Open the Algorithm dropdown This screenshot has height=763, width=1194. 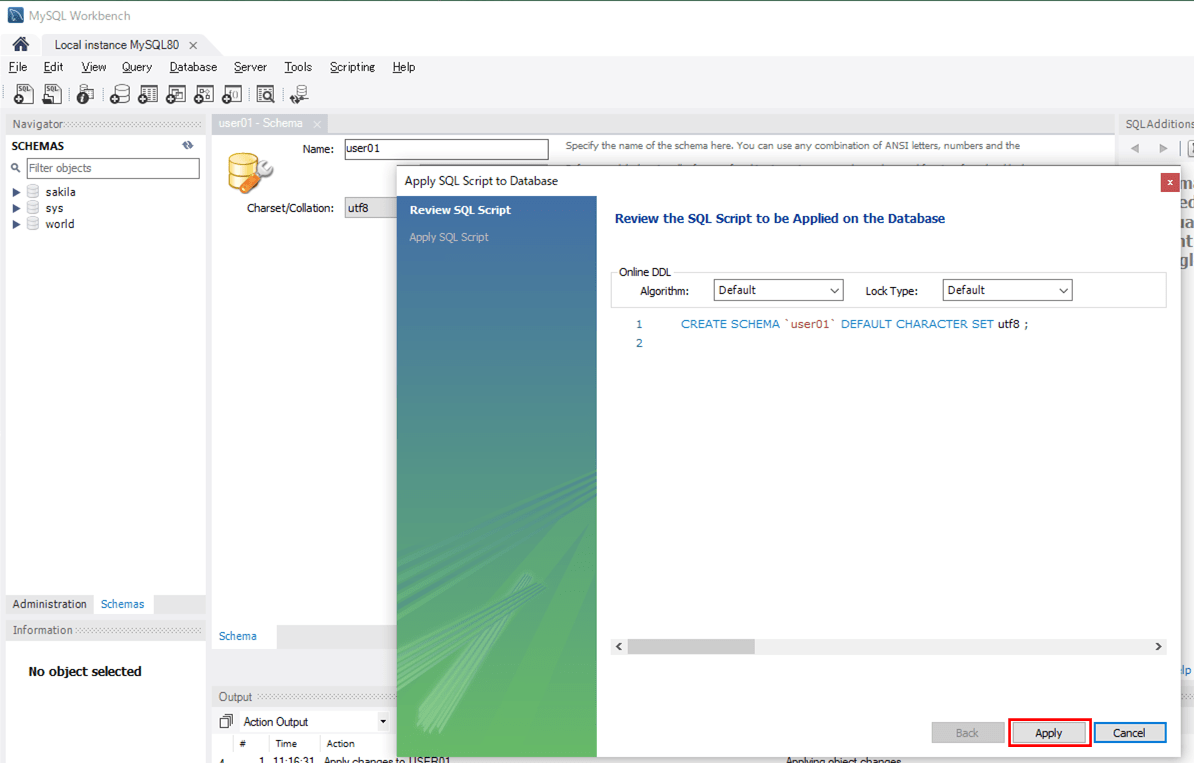point(778,290)
